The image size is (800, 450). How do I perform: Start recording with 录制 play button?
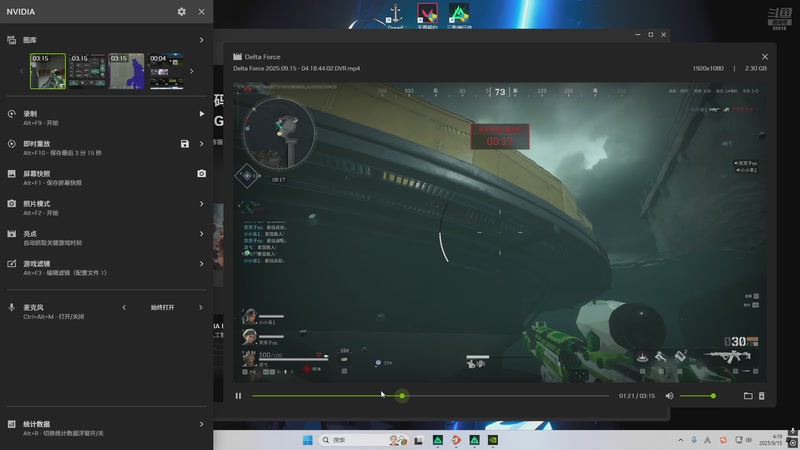click(x=202, y=114)
